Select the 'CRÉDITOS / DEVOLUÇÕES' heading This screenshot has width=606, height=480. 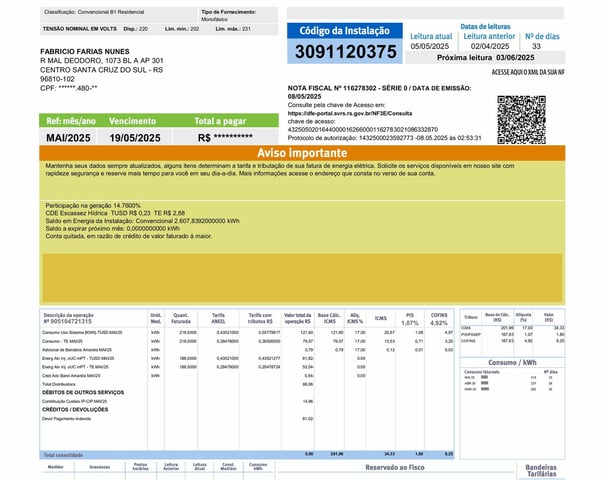[75, 410]
